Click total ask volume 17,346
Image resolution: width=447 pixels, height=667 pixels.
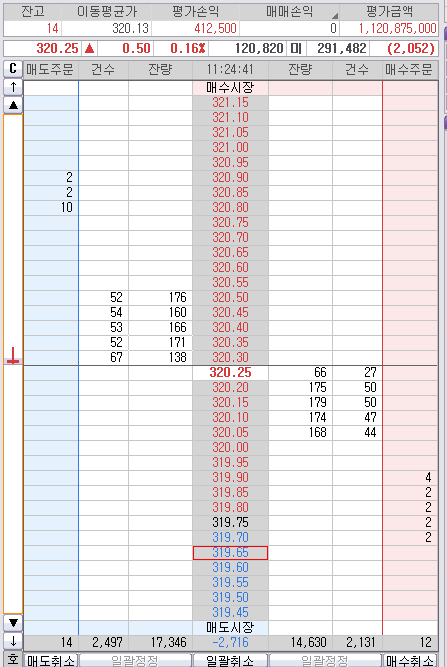160,642
